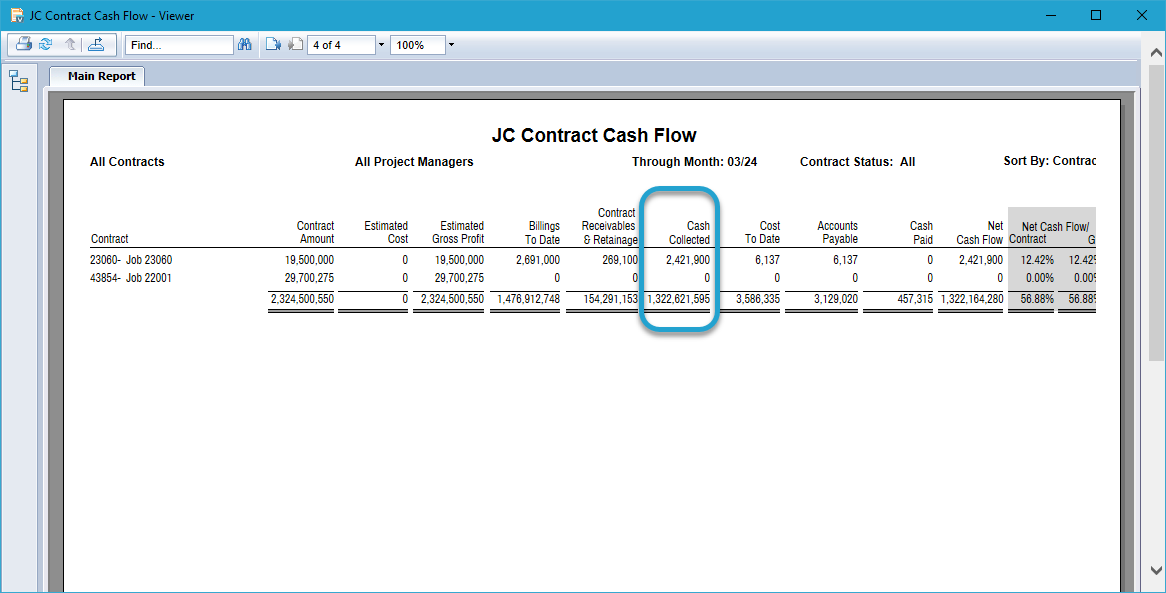Click the 'Cash Collected' column header
The image size is (1166, 593).
(689, 232)
